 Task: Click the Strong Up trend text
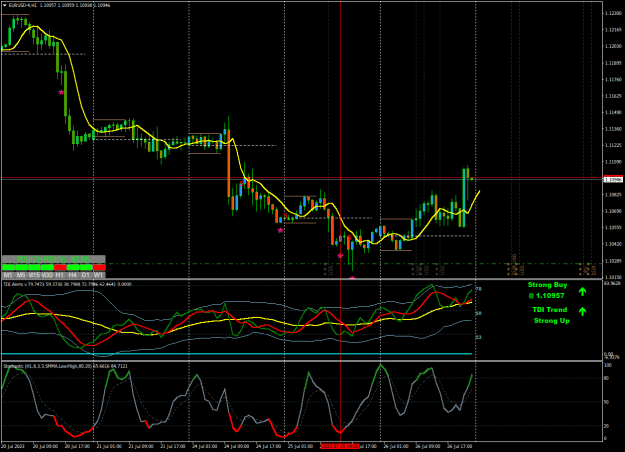coord(551,321)
